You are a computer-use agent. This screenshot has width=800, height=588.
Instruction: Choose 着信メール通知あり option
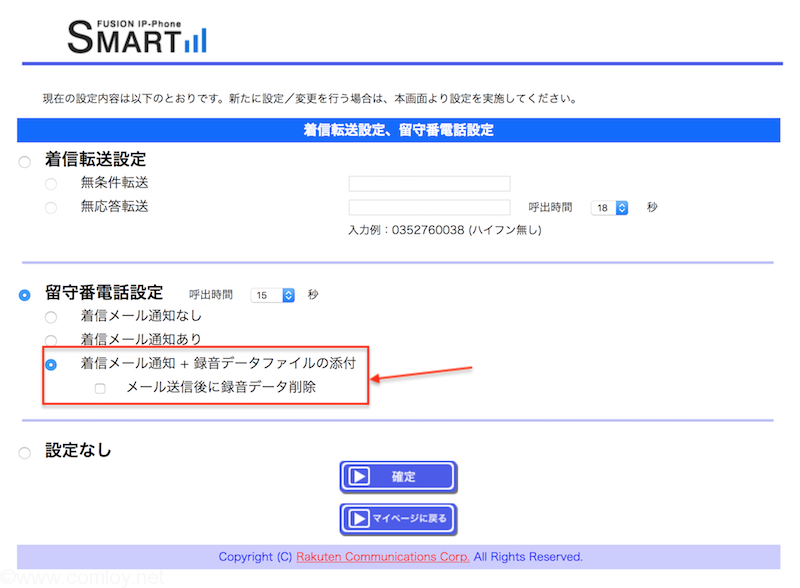tap(51, 340)
